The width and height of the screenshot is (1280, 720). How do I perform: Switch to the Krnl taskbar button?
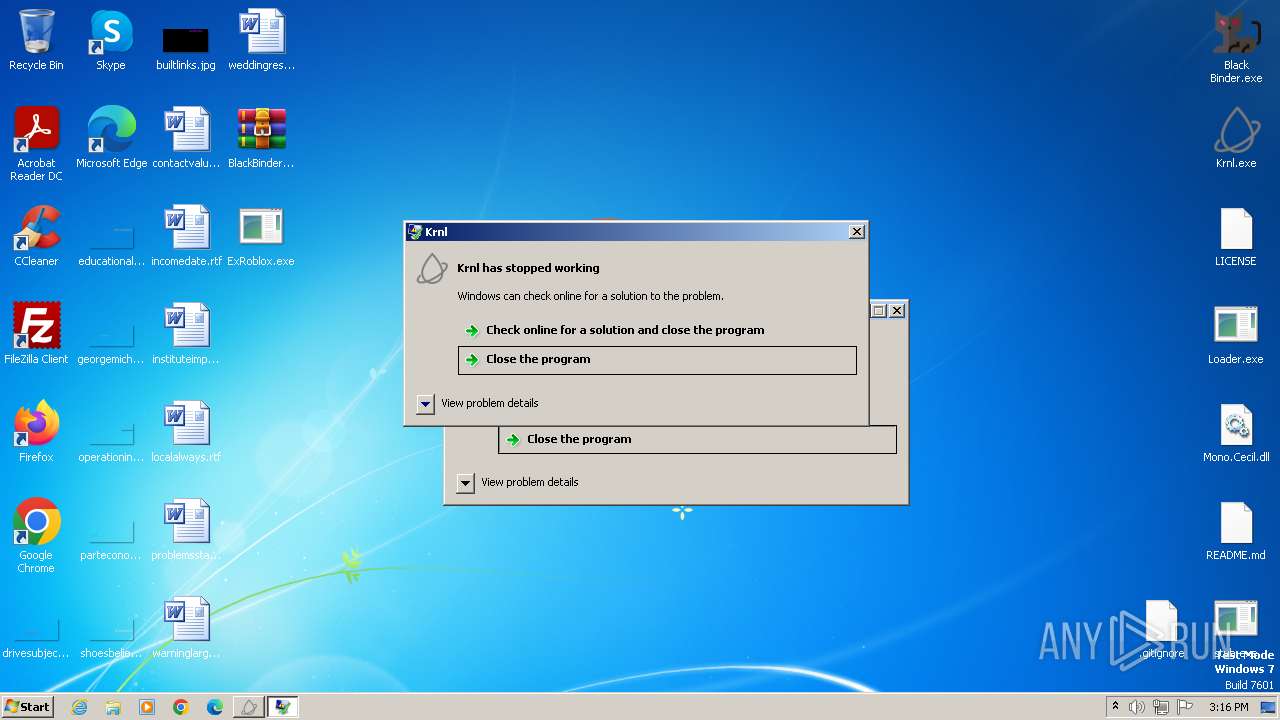(249, 707)
